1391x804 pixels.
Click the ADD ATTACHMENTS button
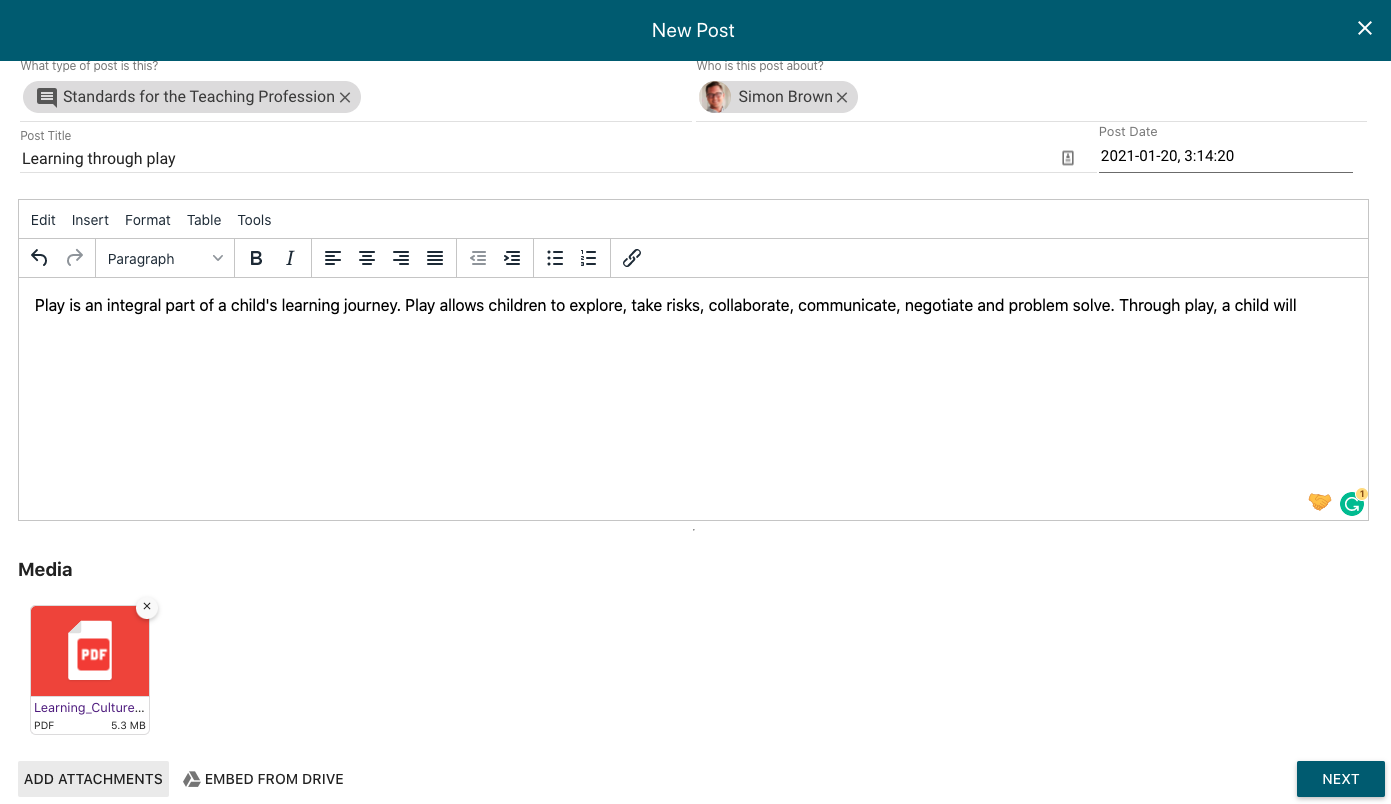click(93, 779)
